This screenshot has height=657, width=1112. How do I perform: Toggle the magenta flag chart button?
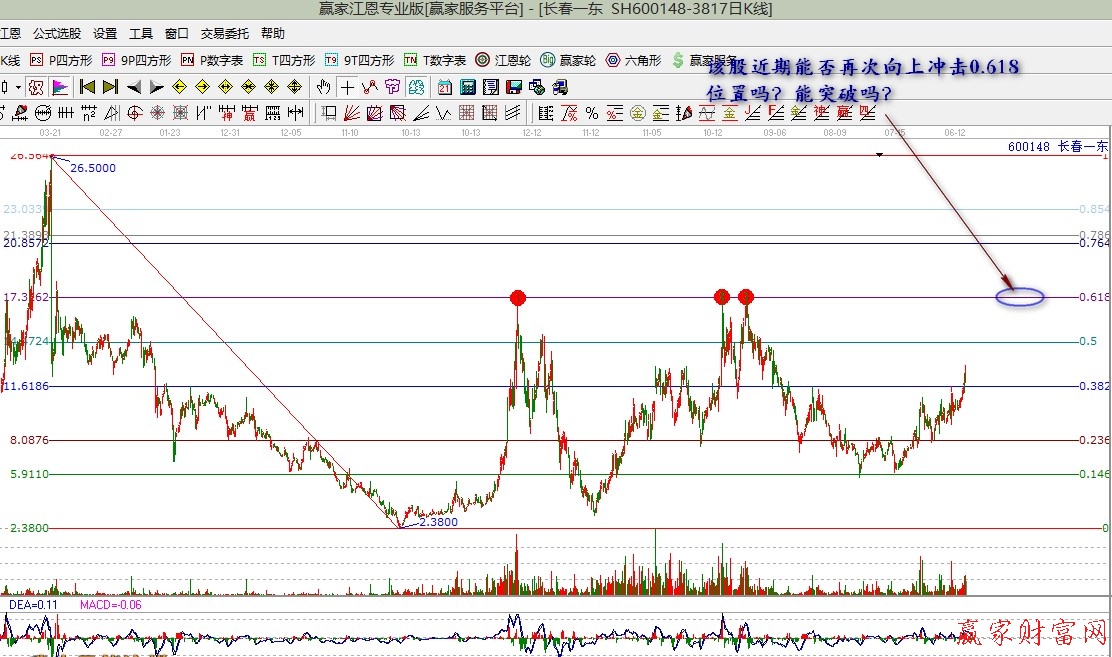pyautogui.click(x=60, y=87)
